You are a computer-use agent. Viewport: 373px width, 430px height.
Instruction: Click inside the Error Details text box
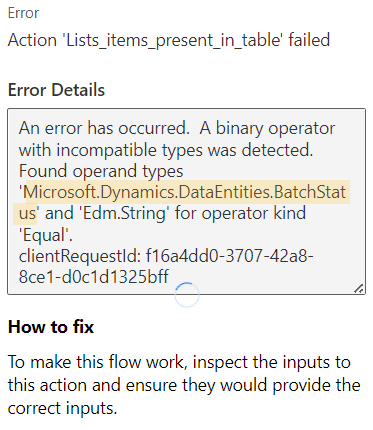pos(186,201)
